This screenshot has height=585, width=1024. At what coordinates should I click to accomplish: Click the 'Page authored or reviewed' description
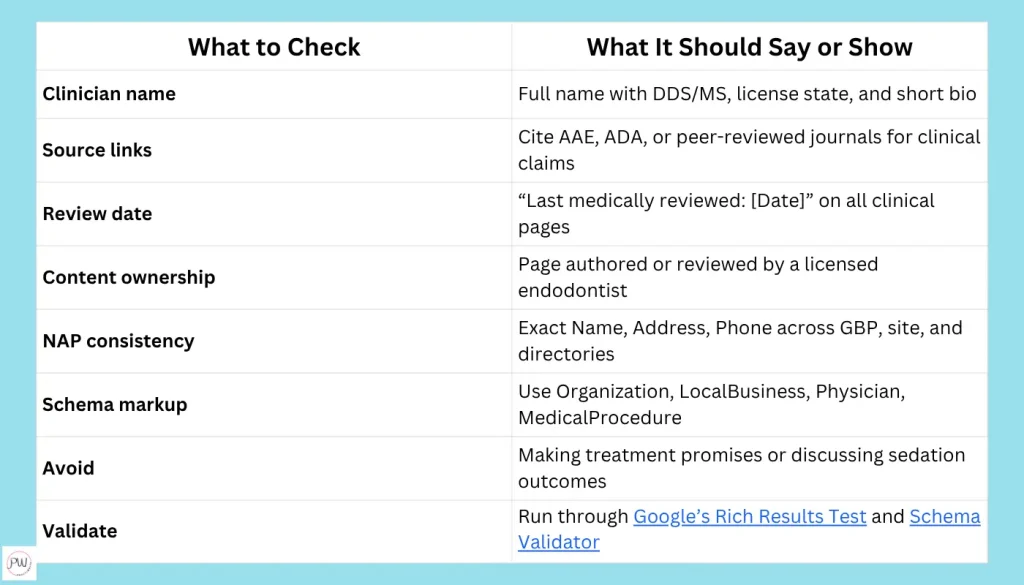[x=697, y=277]
